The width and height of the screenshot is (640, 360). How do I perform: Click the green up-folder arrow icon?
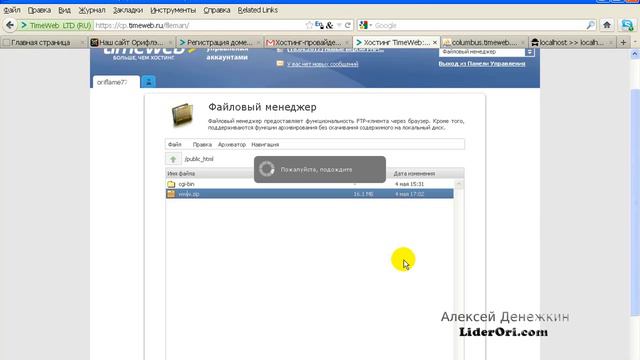[173, 159]
